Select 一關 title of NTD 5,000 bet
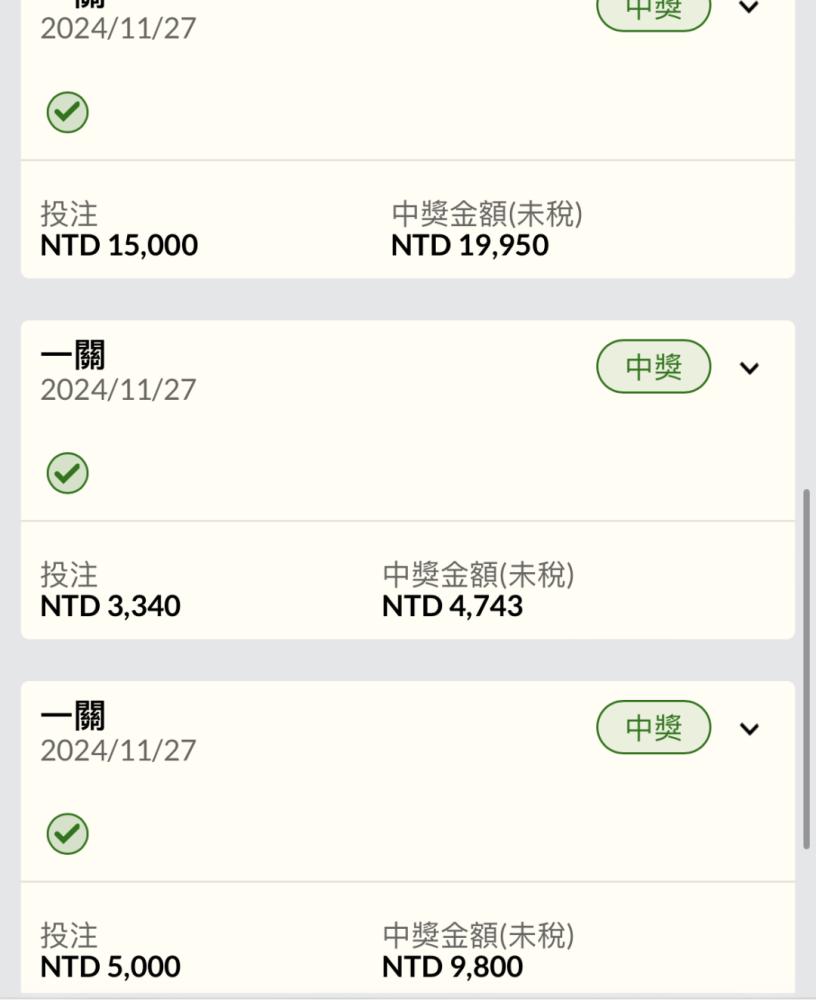Screen dimensions: 816x1000 (73, 716)
